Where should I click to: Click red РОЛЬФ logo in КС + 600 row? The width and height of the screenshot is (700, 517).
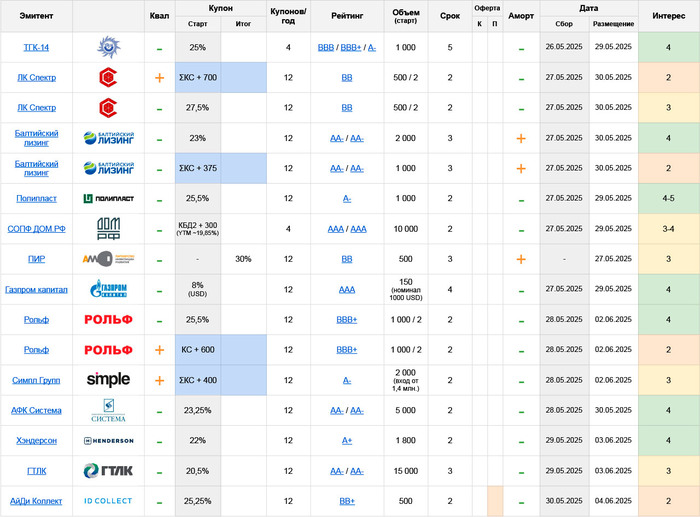click(x=108, y=350)
